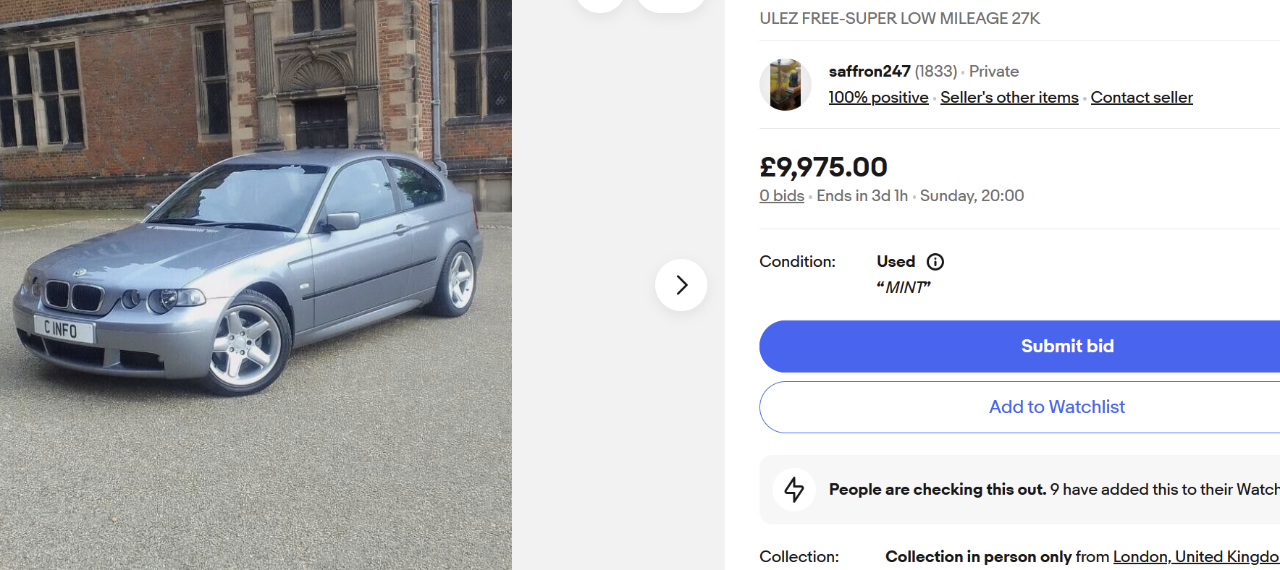Viewport: 1280px width, 570px height.
Task: Open the condition info icon beside Used
Action: [935, 262]
